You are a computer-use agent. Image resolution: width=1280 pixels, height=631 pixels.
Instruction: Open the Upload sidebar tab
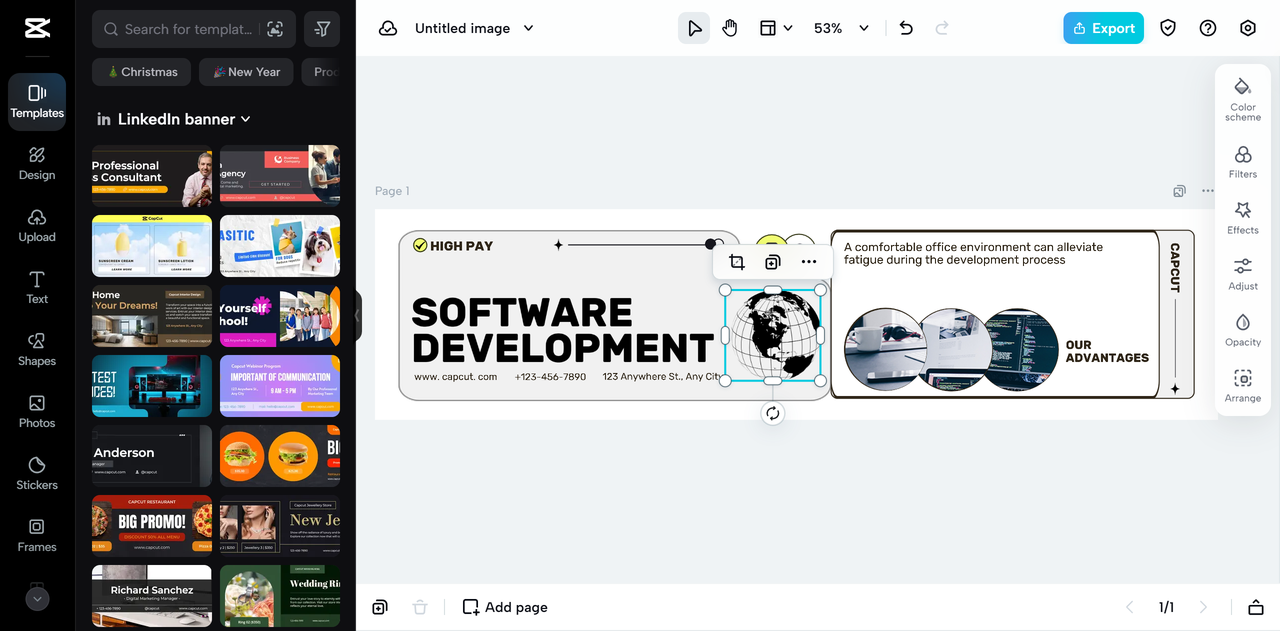pos(37,226)
